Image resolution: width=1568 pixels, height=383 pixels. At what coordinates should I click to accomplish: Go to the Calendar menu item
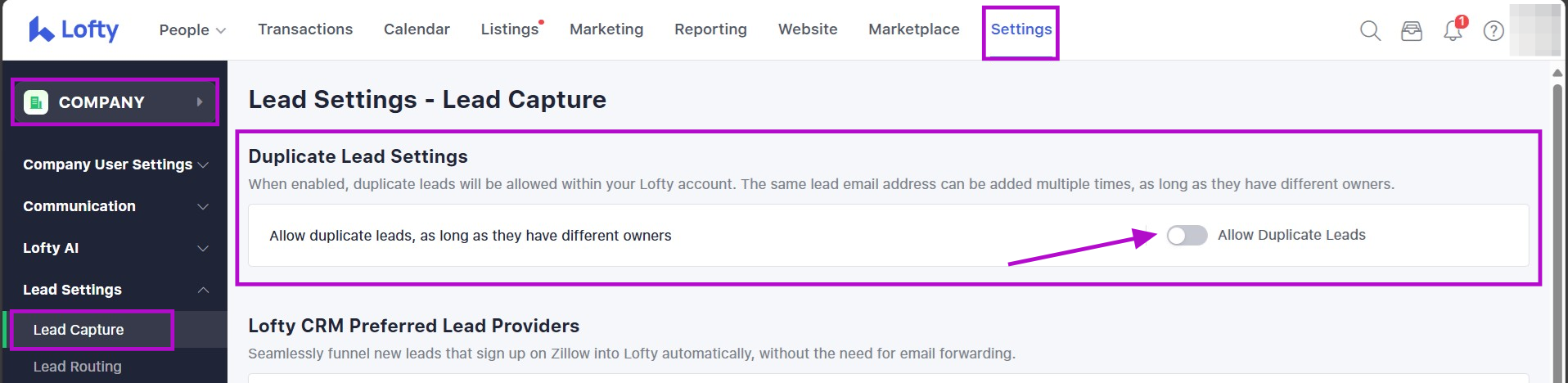tap(417, 29)
